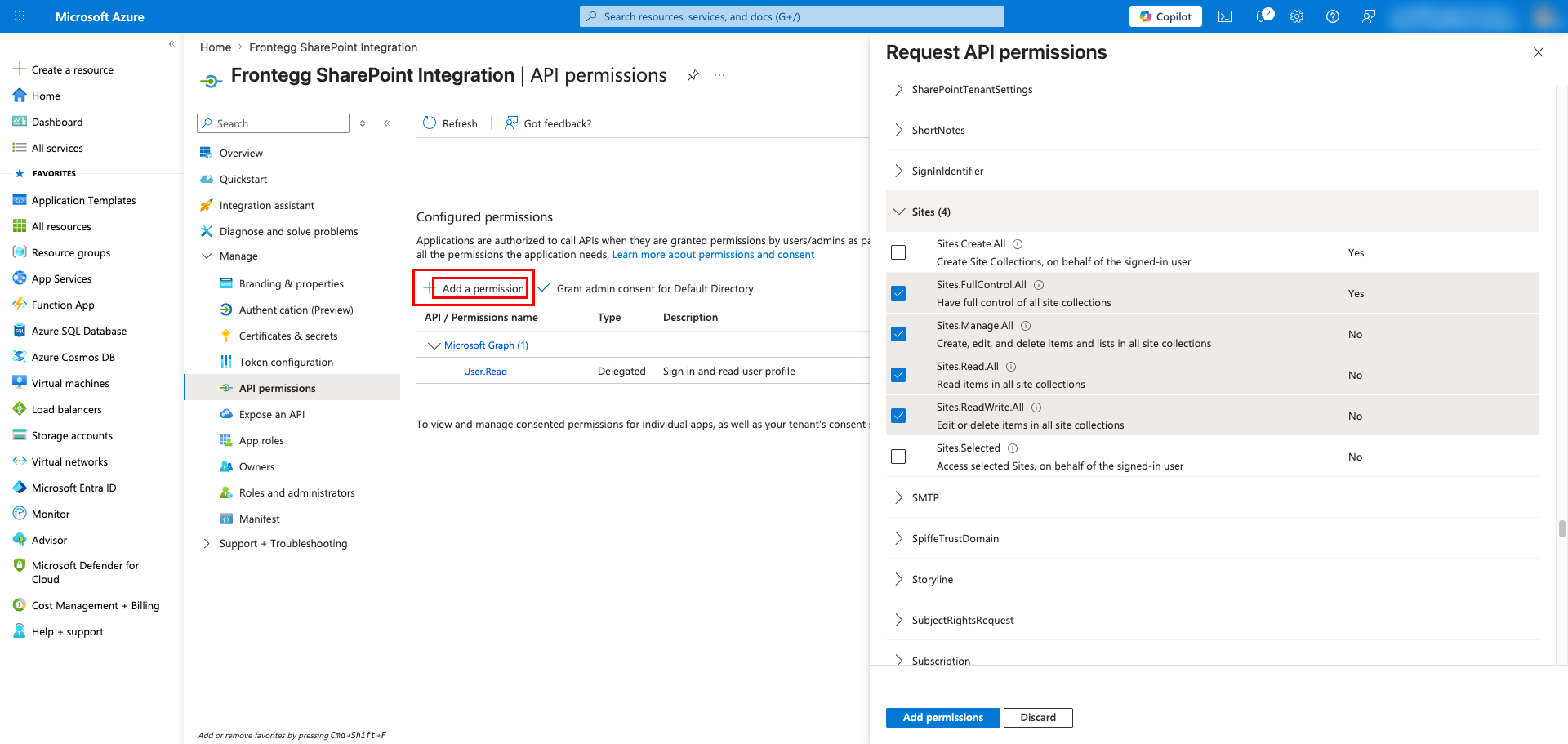Grant admin consent for Default Directory
This screenshot has width=1568, height=744.
click(646, 288)
